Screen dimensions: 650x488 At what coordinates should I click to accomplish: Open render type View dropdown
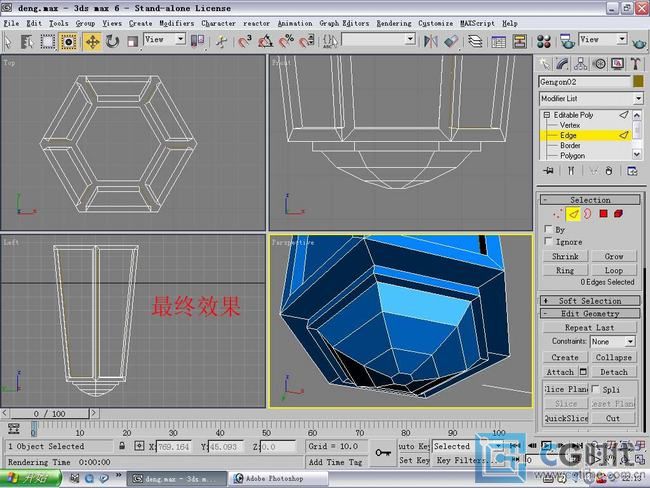coord(602,40)
